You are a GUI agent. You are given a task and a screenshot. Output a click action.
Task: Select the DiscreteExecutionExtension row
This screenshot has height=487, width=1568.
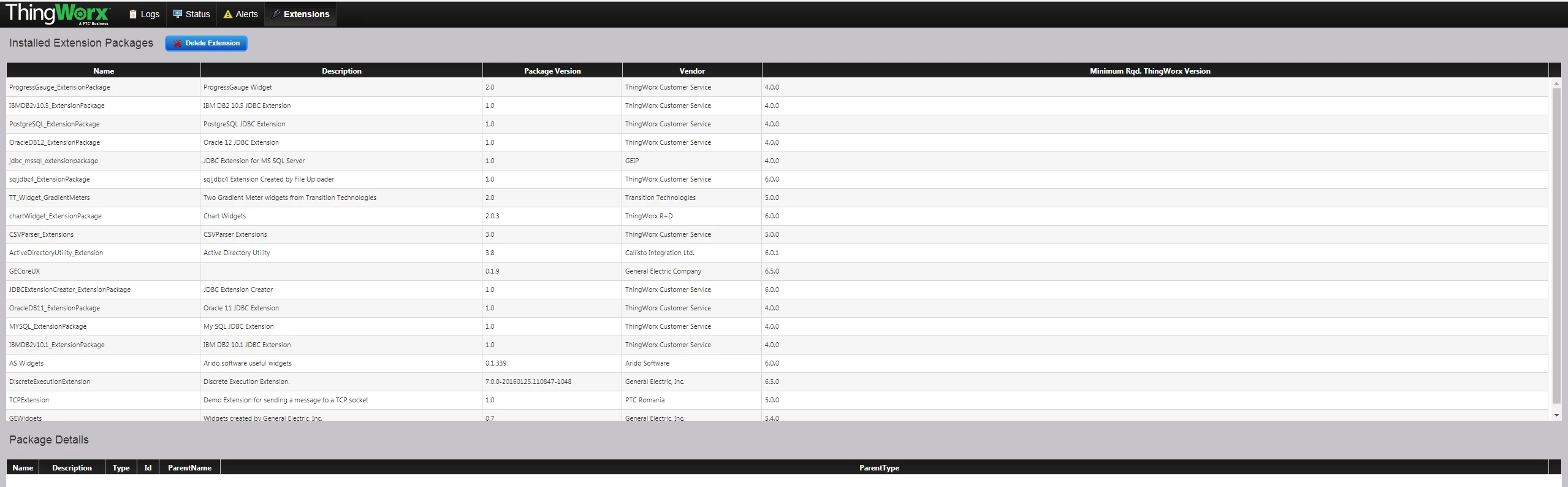777,382
